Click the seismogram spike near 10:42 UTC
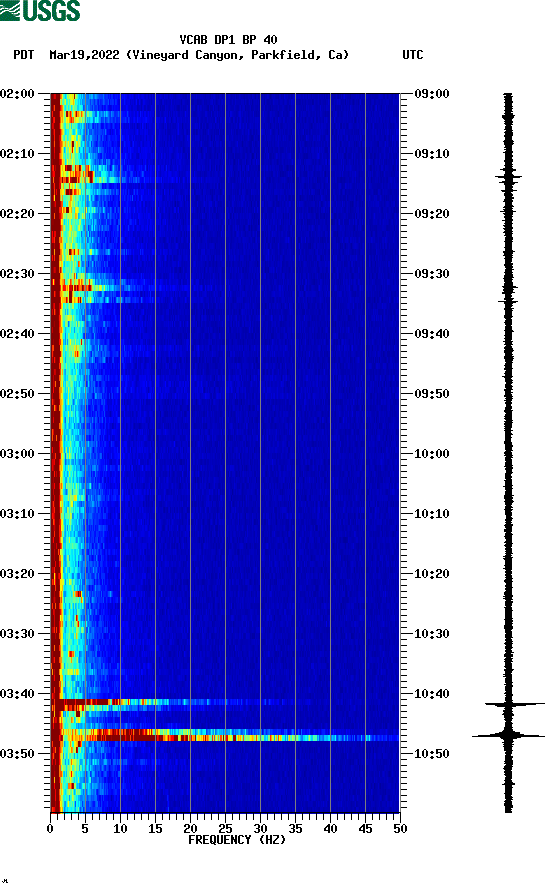Screen dimensions: 552x892 click(514, 704)
